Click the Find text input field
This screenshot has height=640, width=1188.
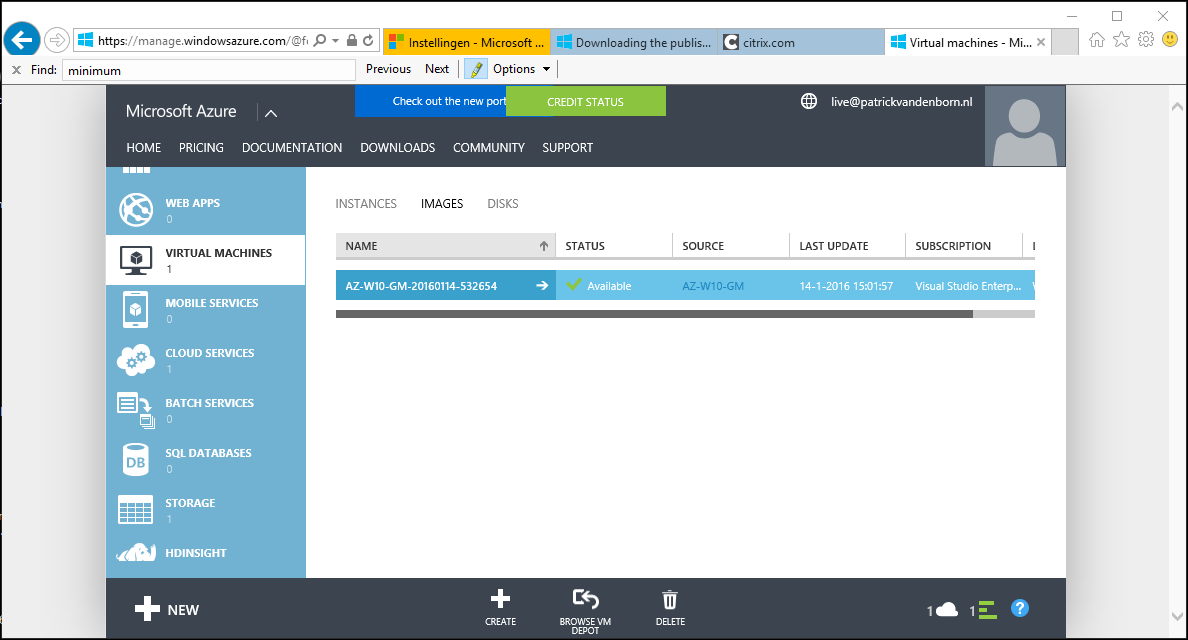[x=208, y=70]
